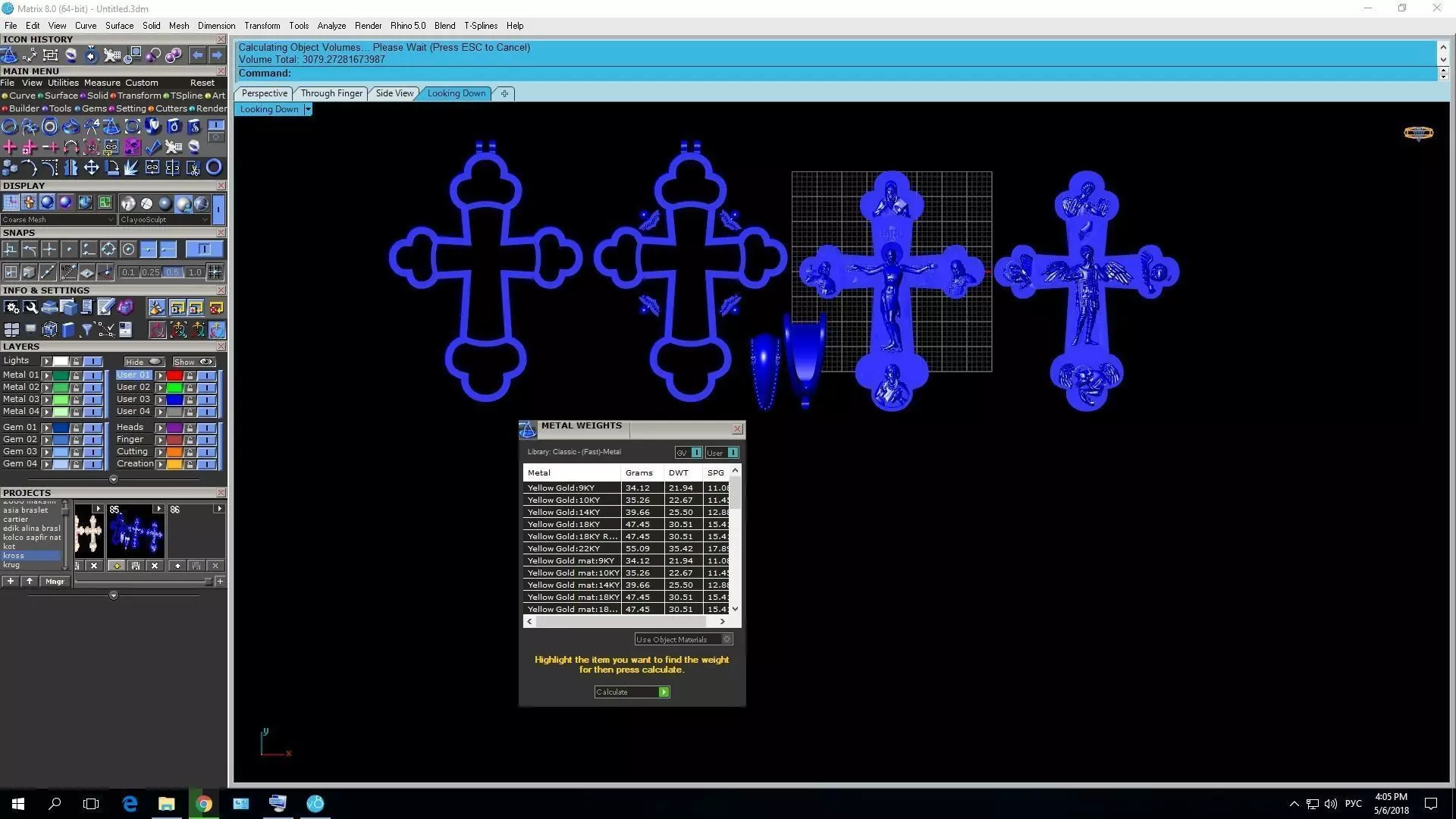Toggle the lock on Metal 01 layer
1456x819 pixels.
coord(76,375)
